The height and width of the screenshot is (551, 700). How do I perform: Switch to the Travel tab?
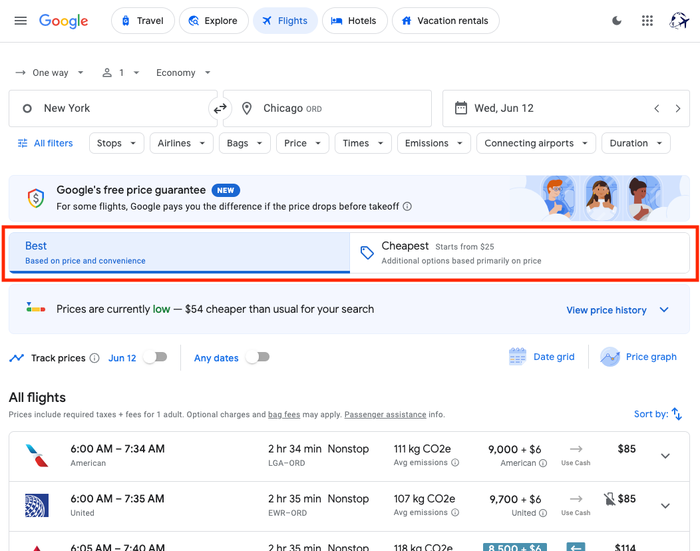[x=143, y=21]
